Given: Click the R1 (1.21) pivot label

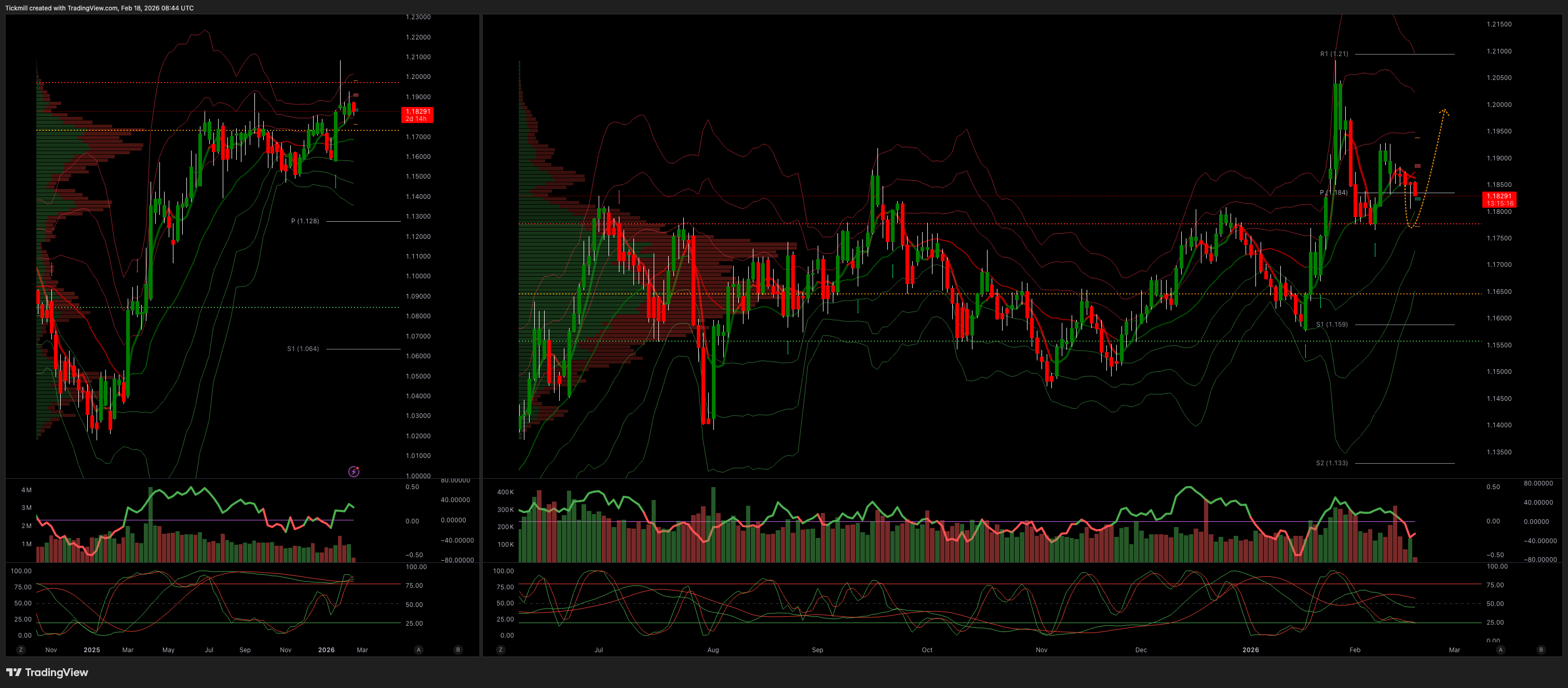Looking at the screenshot, I should pos(1334,54).
